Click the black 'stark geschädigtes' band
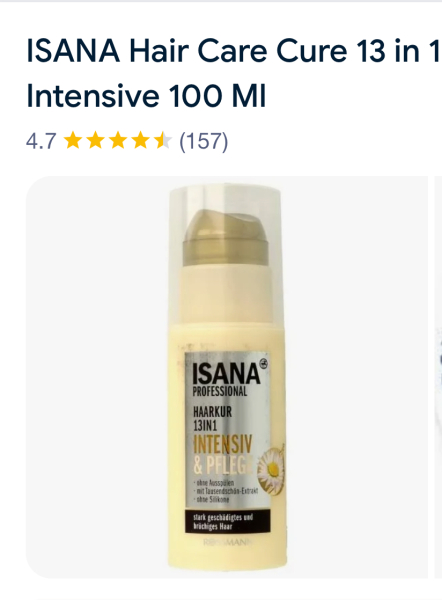This screenshot has height=600, width=442. click(227, 522)
